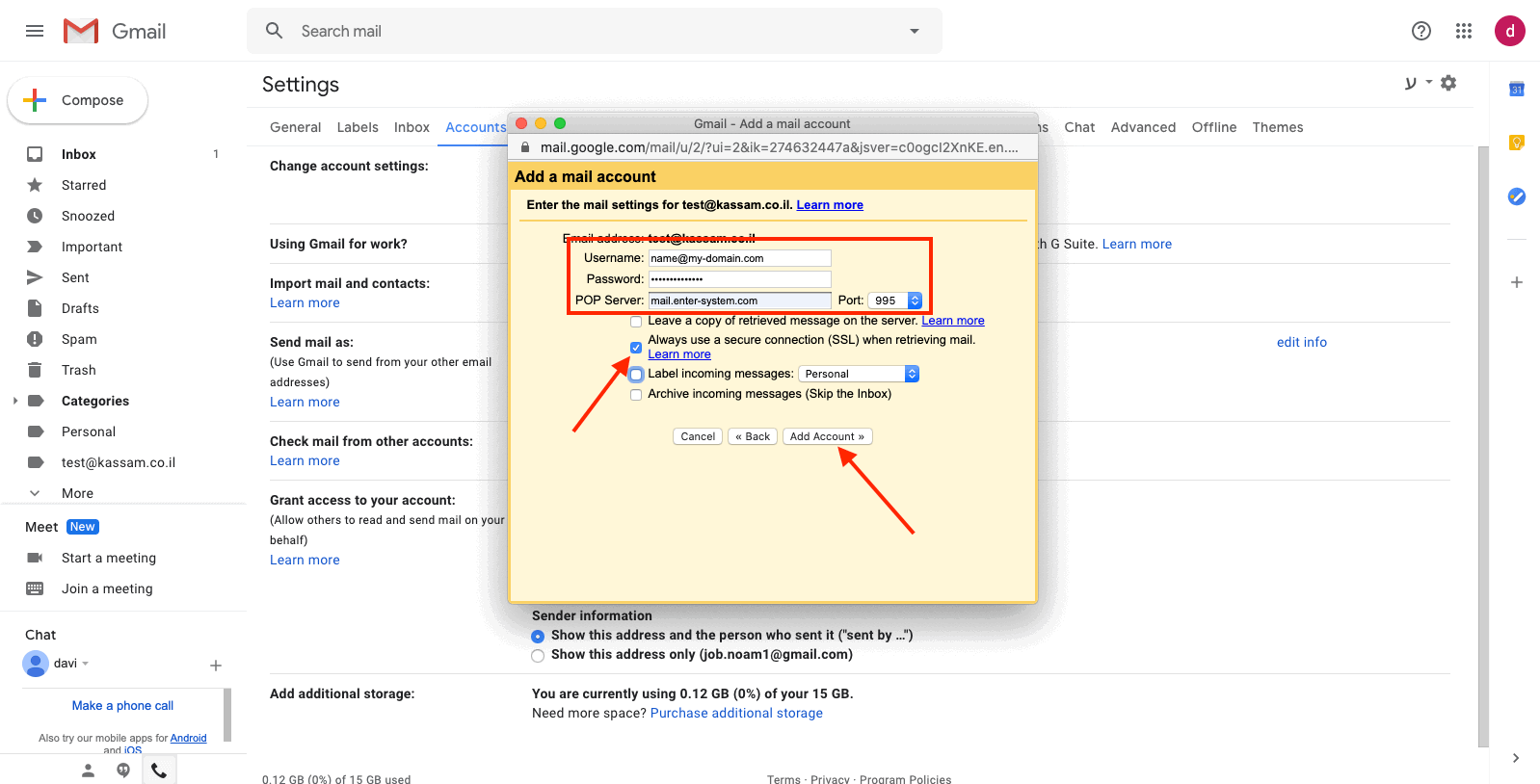The image size is (1540, 784).
Task: Click the Username input field
Action: [739, 258]
